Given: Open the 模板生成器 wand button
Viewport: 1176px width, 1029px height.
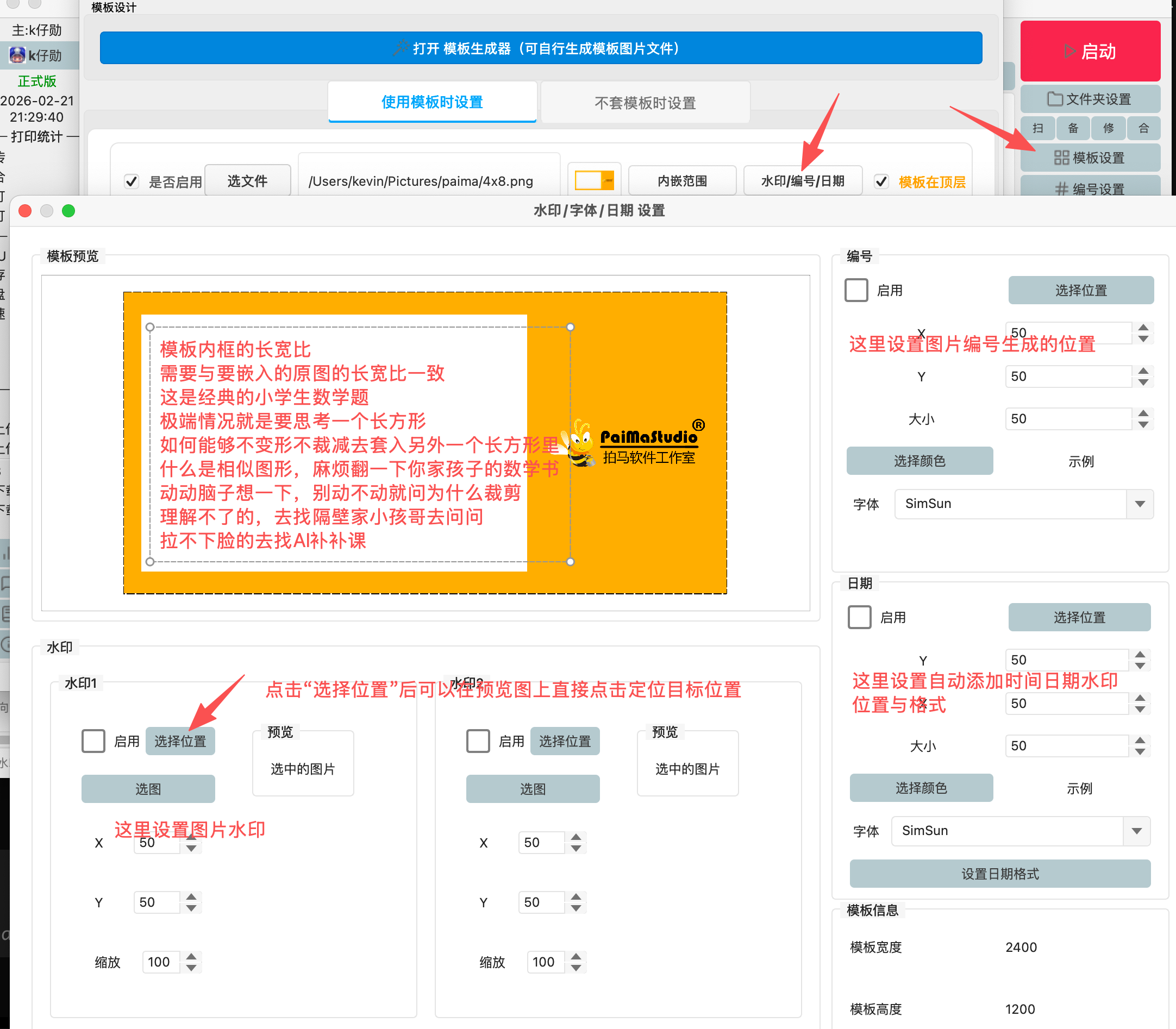Looking at the screenshot, I should click(540, 48).
